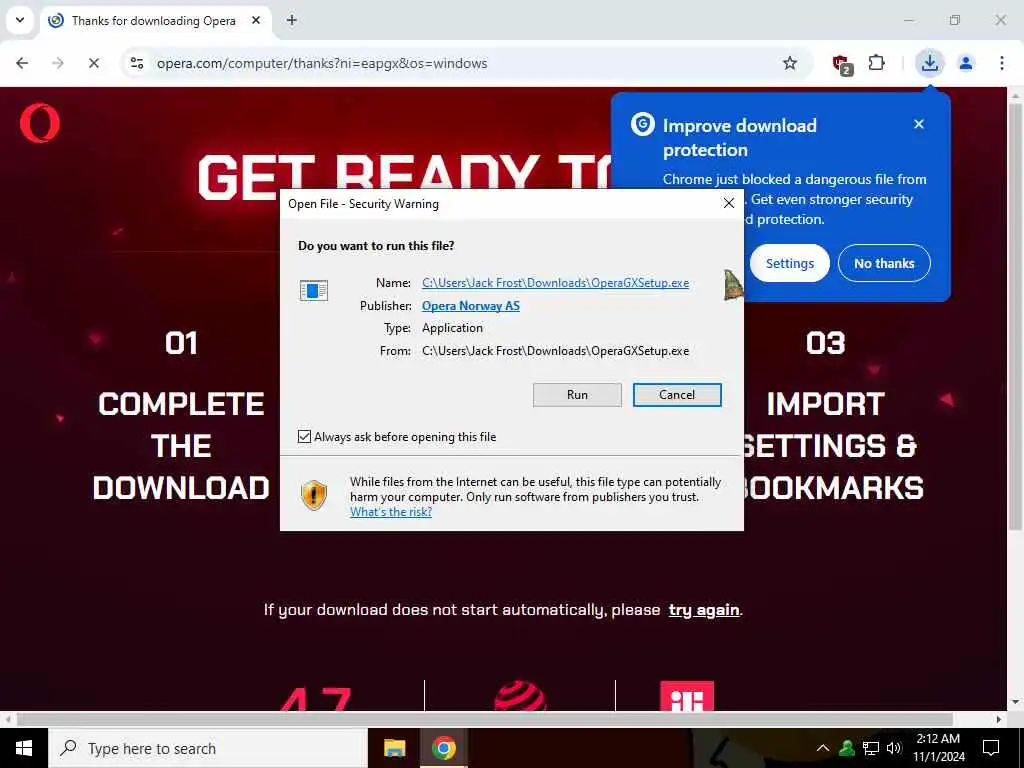
Task: Open the taskbar clock and date
Action: coord(938,748)
